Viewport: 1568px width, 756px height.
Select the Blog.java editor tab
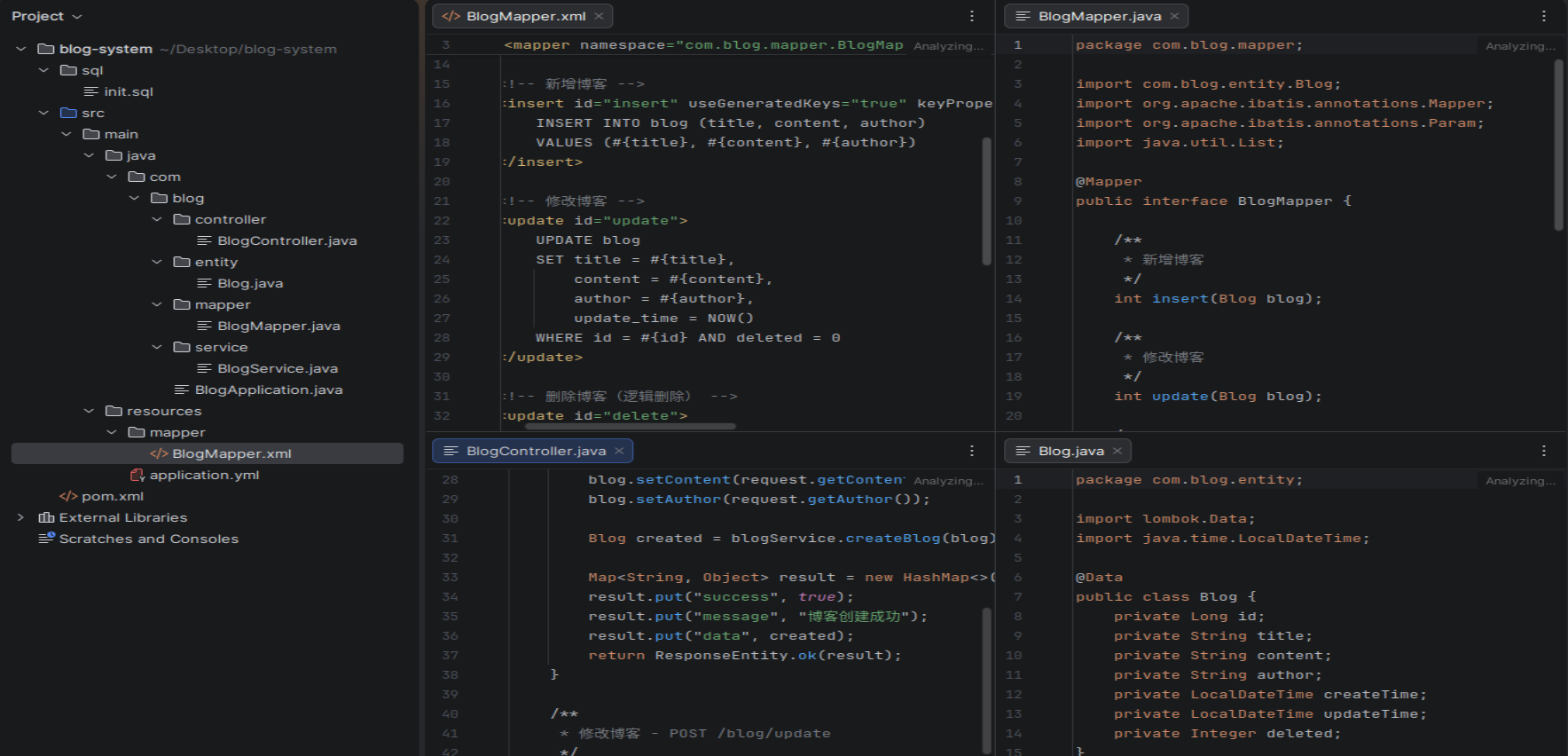[1070, 451]
